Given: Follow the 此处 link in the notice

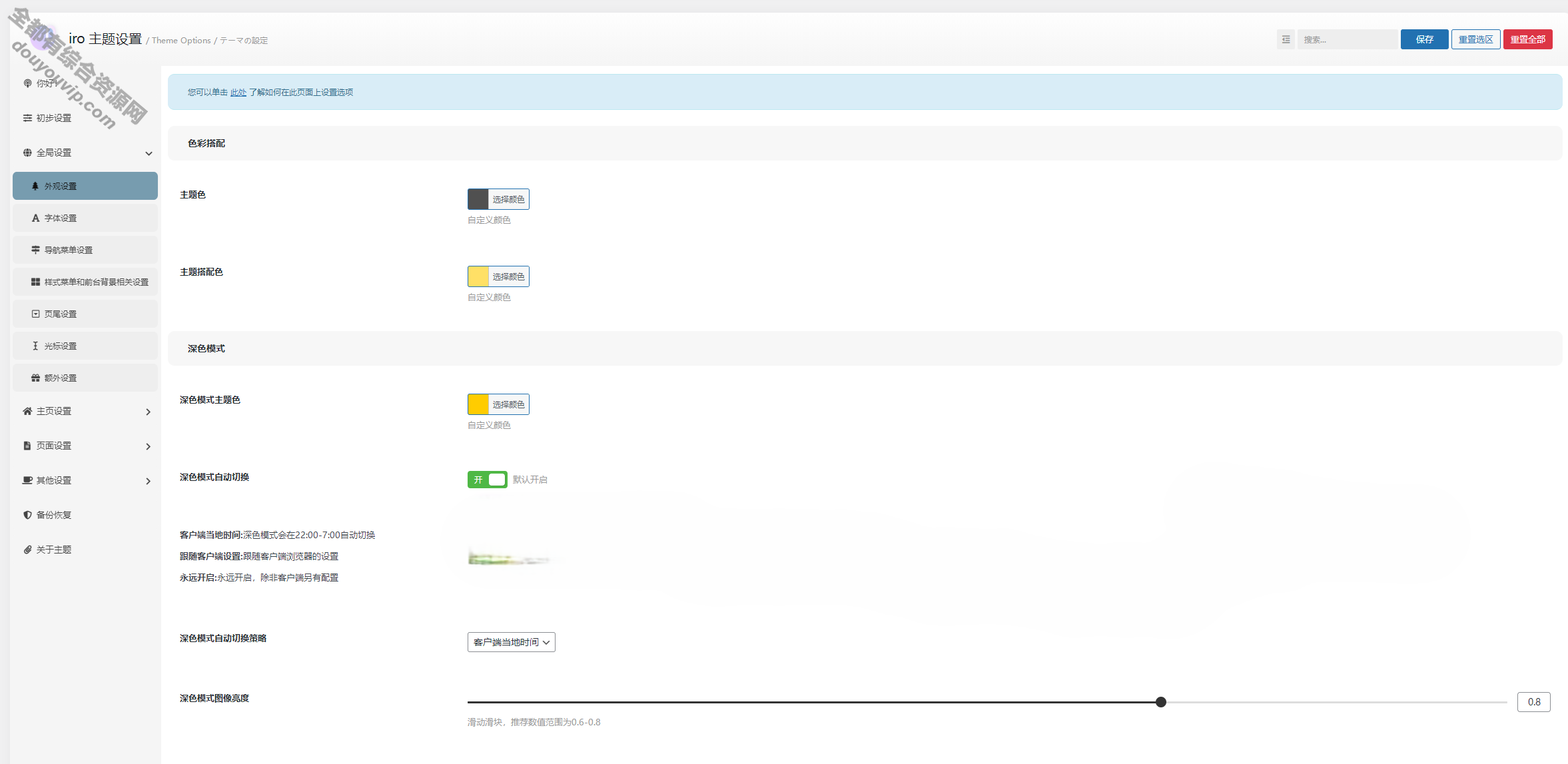Looking at the screenshot, I should [238, 93].
